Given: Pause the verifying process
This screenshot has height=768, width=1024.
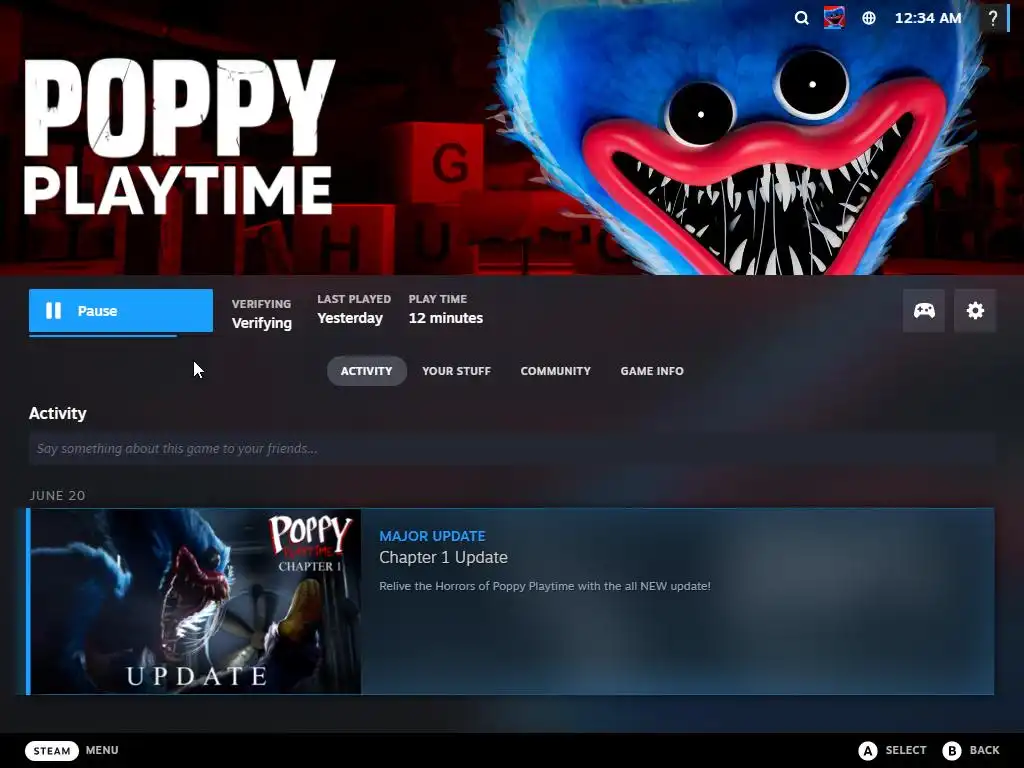Looking at the screenshot, I should click(x=121, y=310).
